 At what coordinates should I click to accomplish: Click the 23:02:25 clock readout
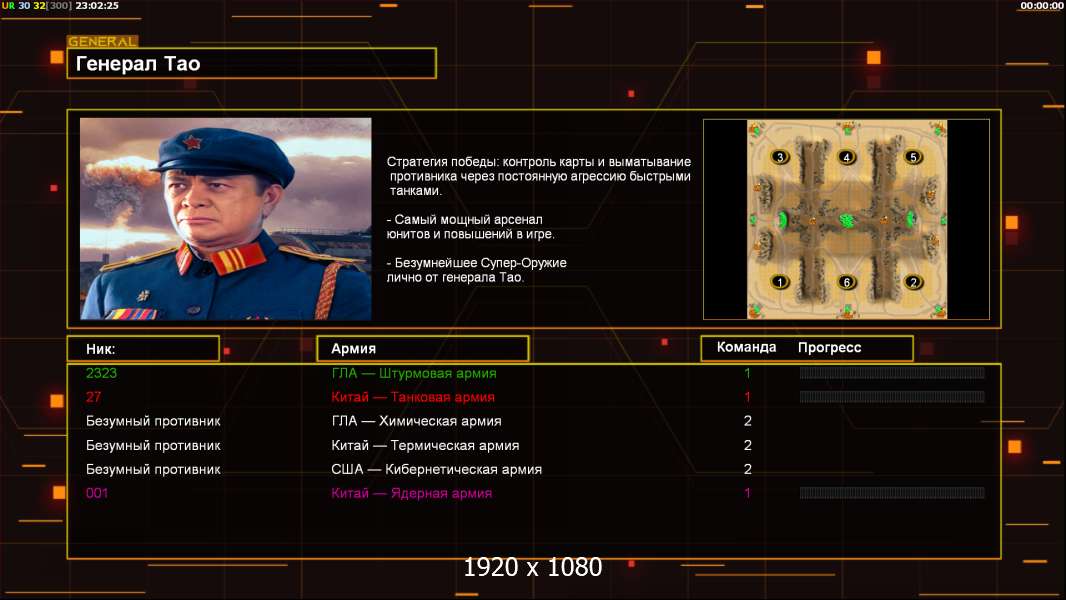[97, 5]
